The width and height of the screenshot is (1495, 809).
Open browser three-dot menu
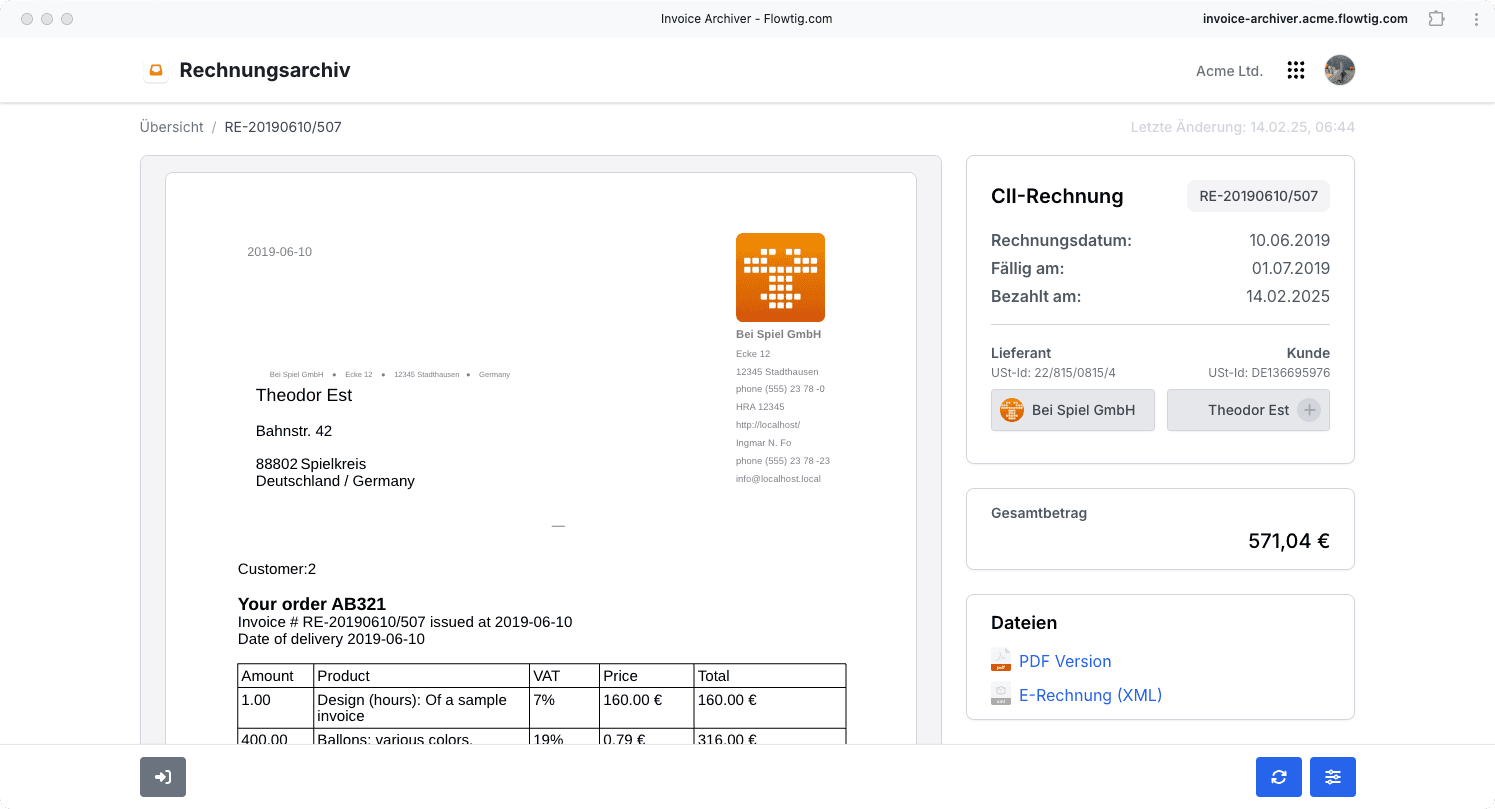pyautogui.click(x=1476, y=18)
